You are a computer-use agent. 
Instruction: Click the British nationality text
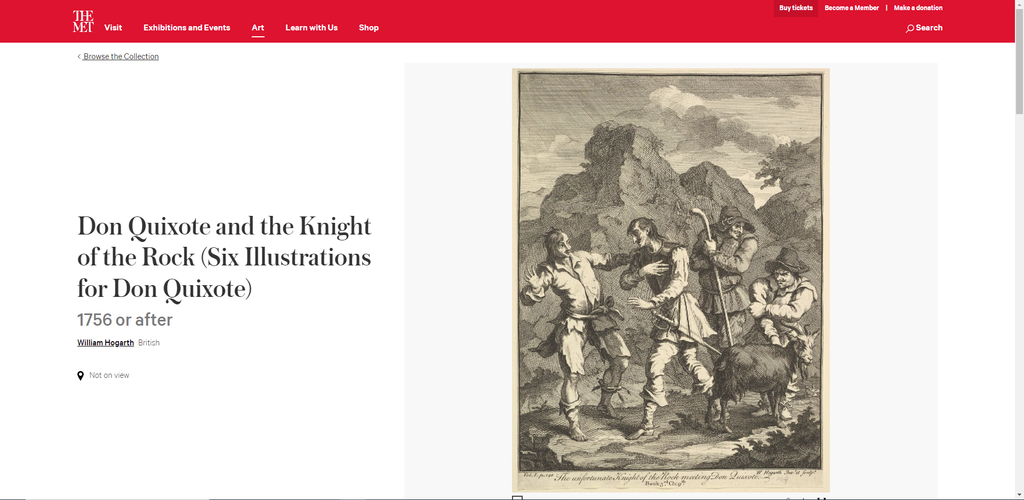[149, 343]
